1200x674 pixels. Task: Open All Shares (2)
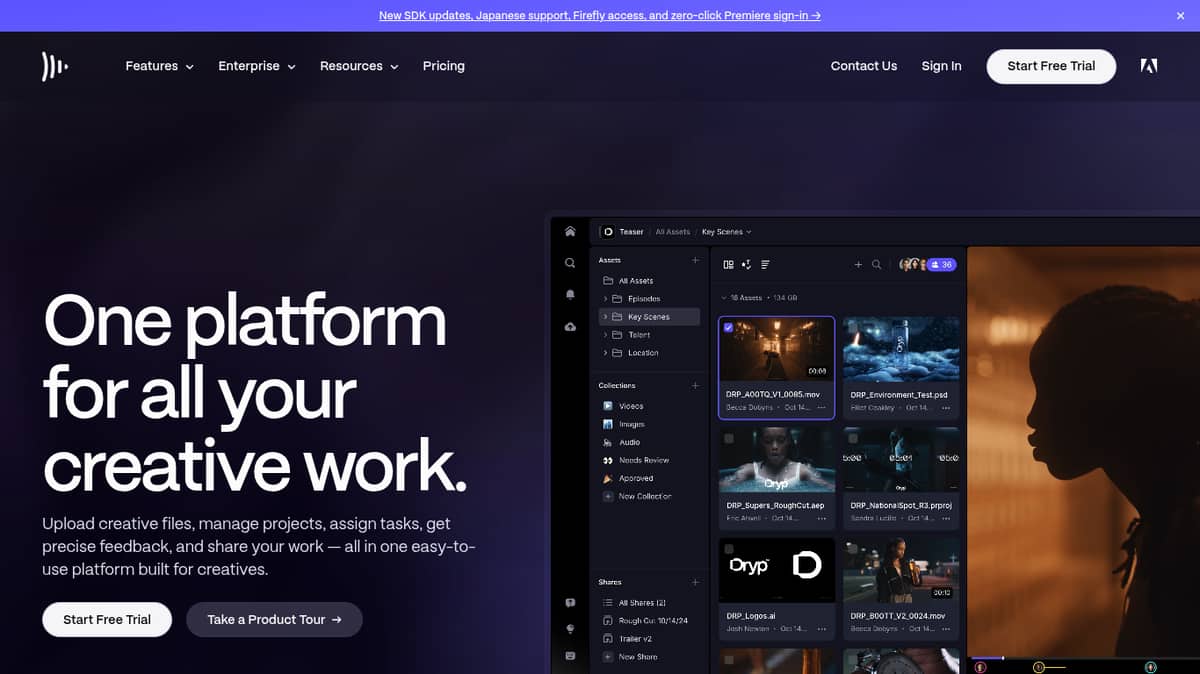point(634,603)
